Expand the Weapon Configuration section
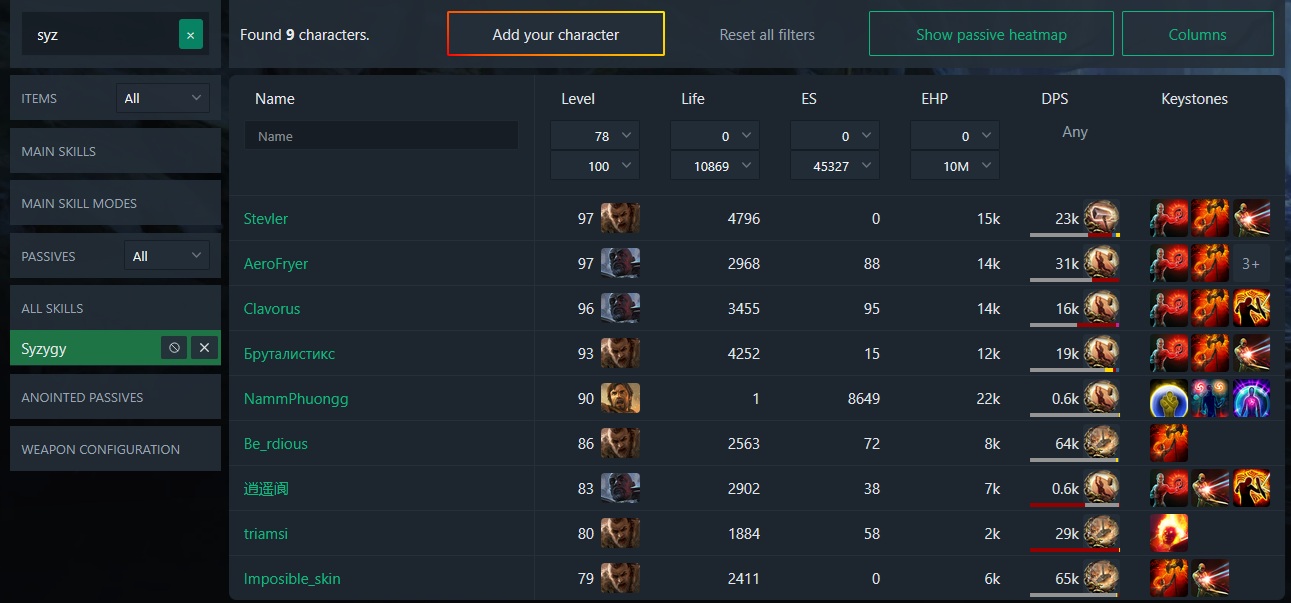This screenshot has height=603, width=1291. [115, 449]
